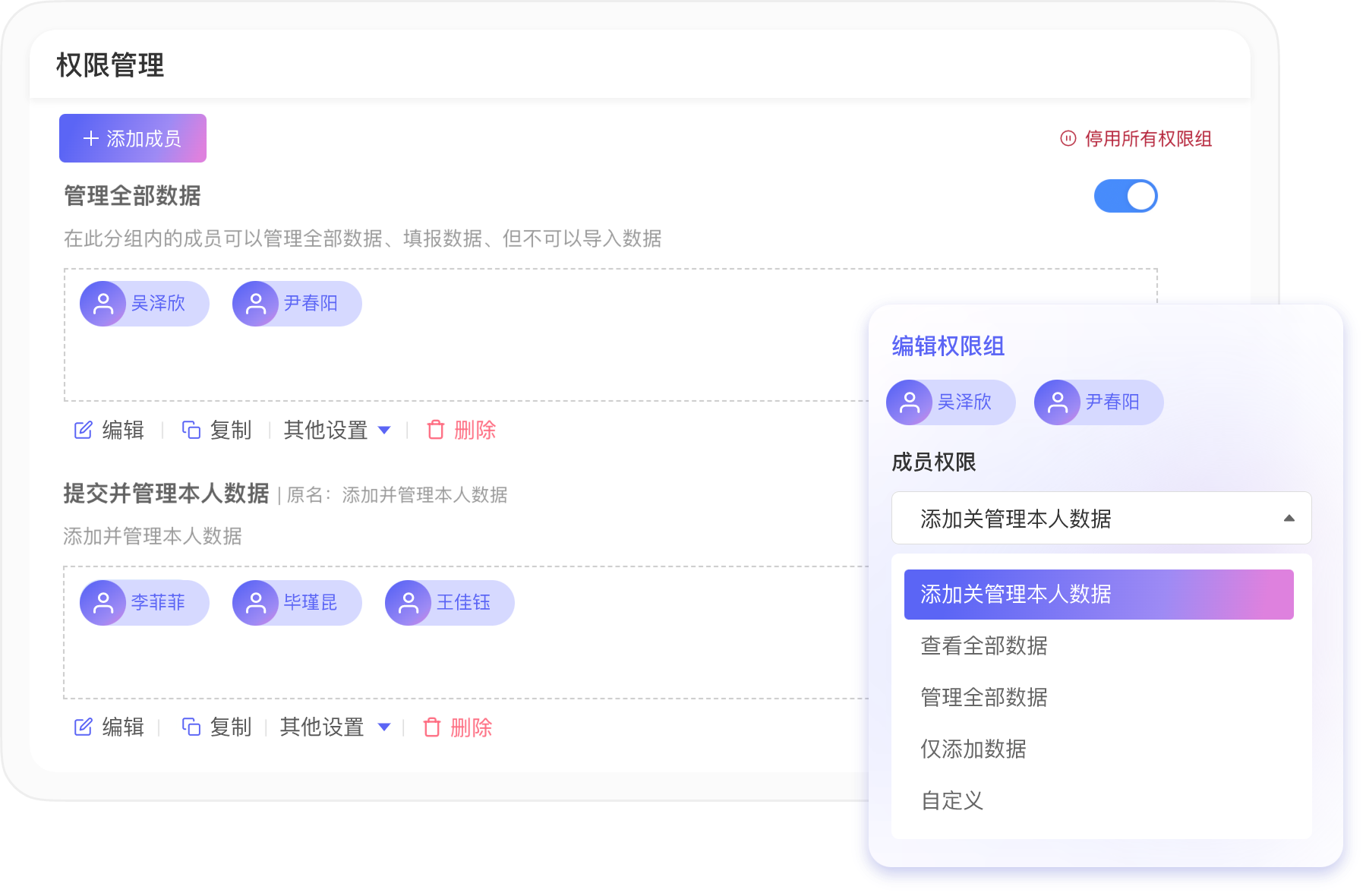This screenshot has height=896, width=1366.
Task: Click the 停用所有权限组 link
Action: tap(1147, 139)
